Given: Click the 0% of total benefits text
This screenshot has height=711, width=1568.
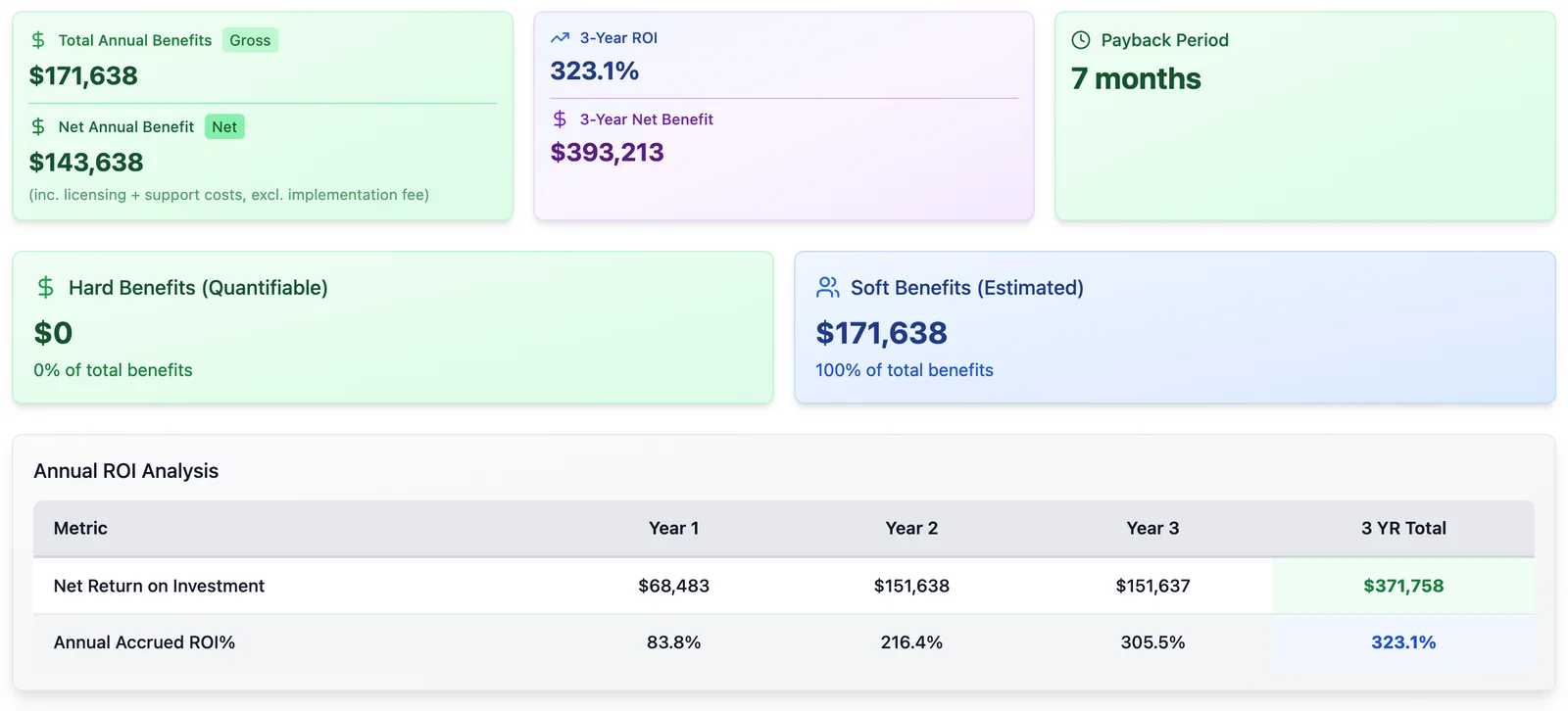Looking at the screenshot, I should [113, 370].
